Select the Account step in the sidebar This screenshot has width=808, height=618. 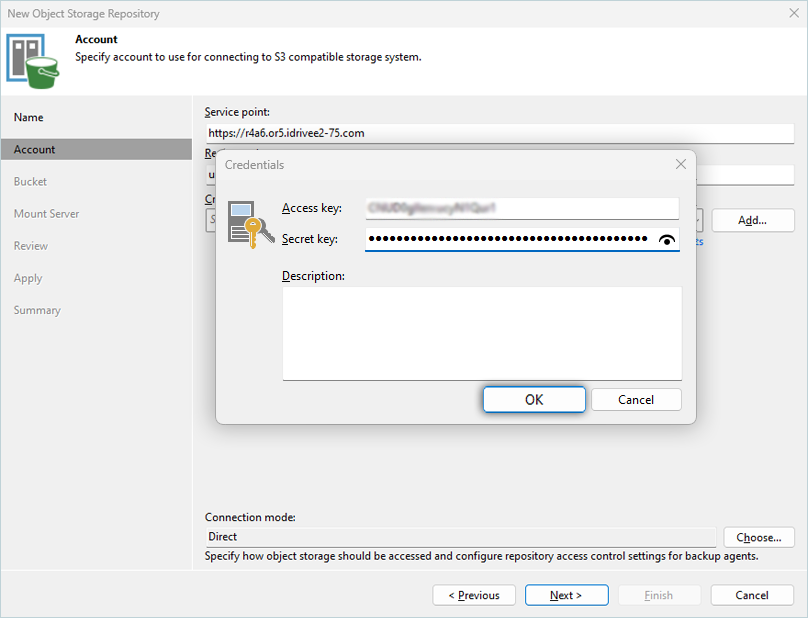click(35, 149)
